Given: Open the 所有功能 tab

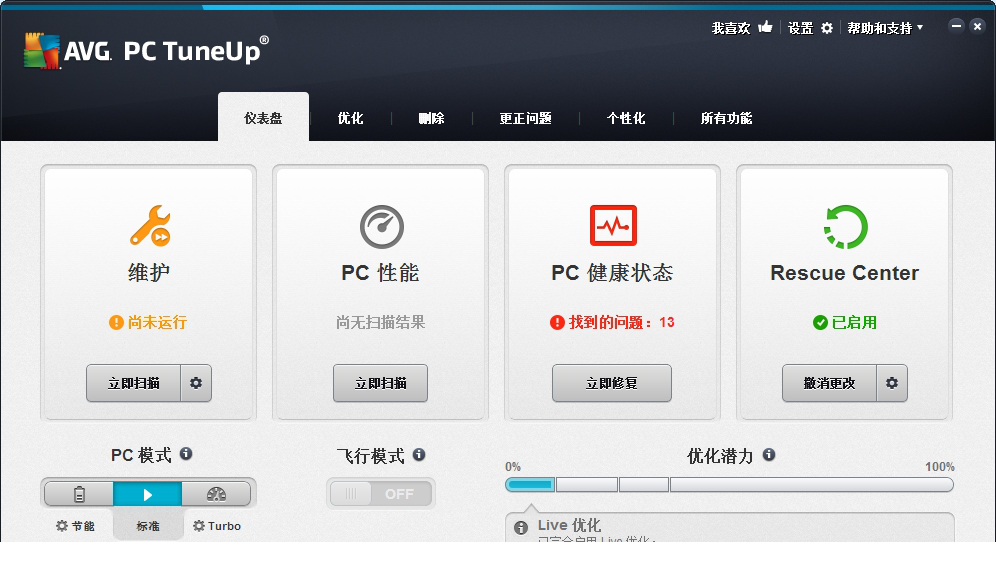Looking at the screenshot, I should pos(726,118).
